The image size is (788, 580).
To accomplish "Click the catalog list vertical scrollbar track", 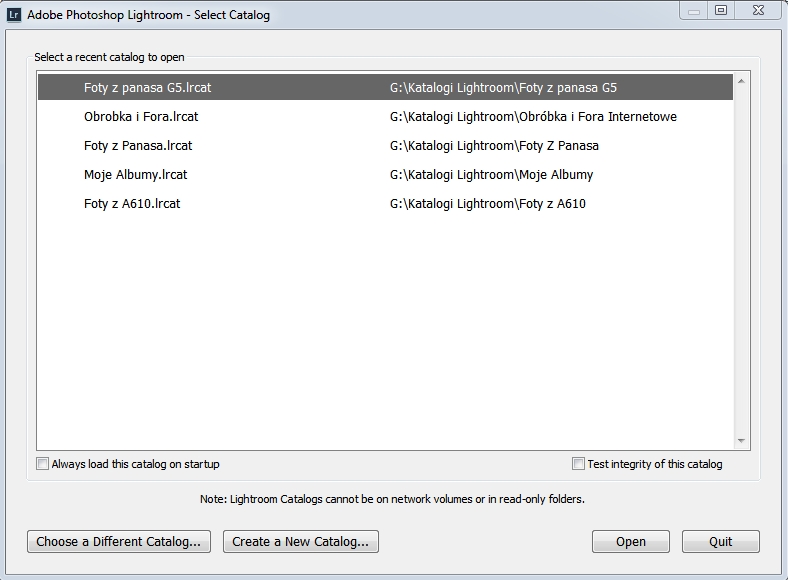I will pyautogui.click(x=741, y=260).
